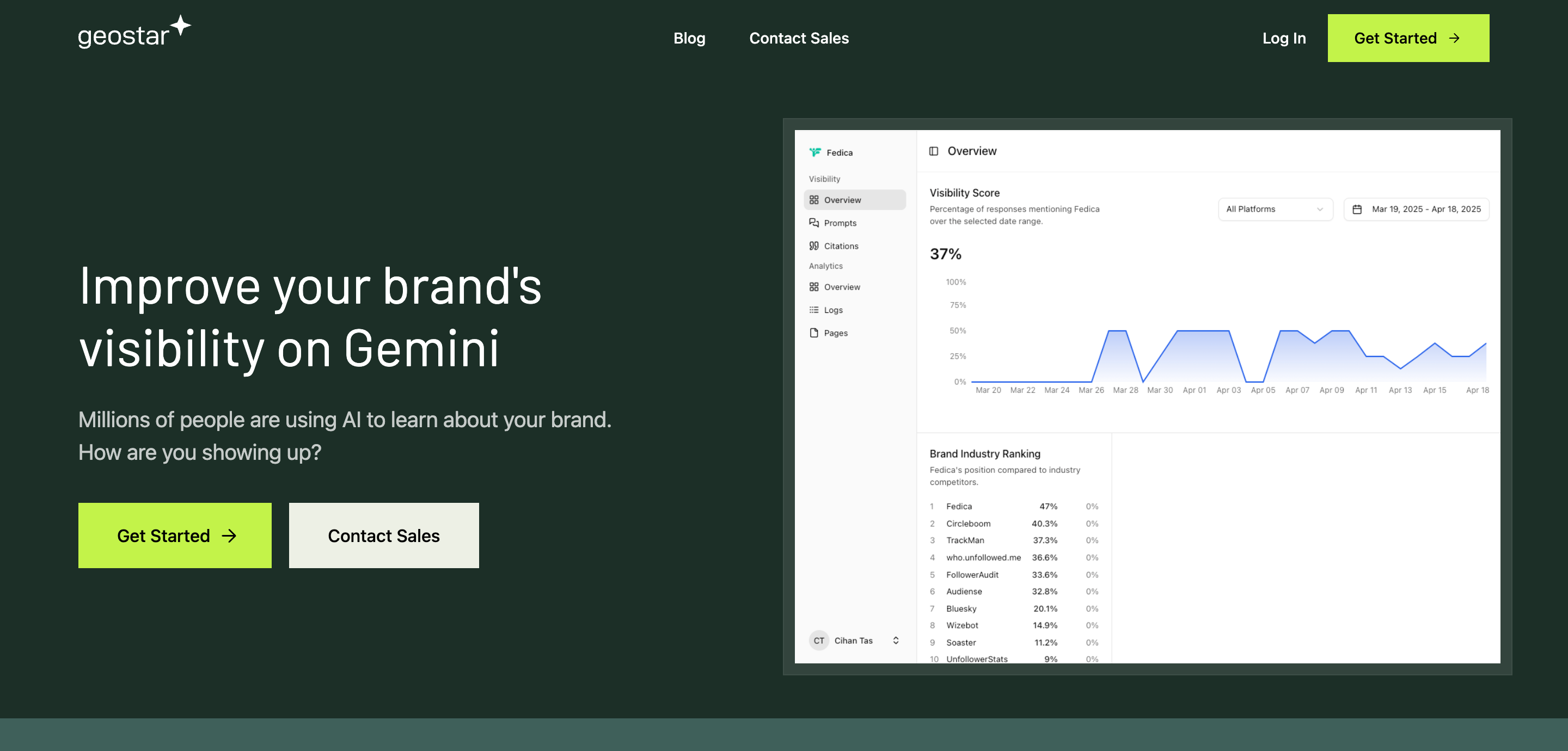Image resolution: width=1568 pixels, height=751 pixels.
Task: Click the Wizebot ranking row
Action: click(1013, 625)
